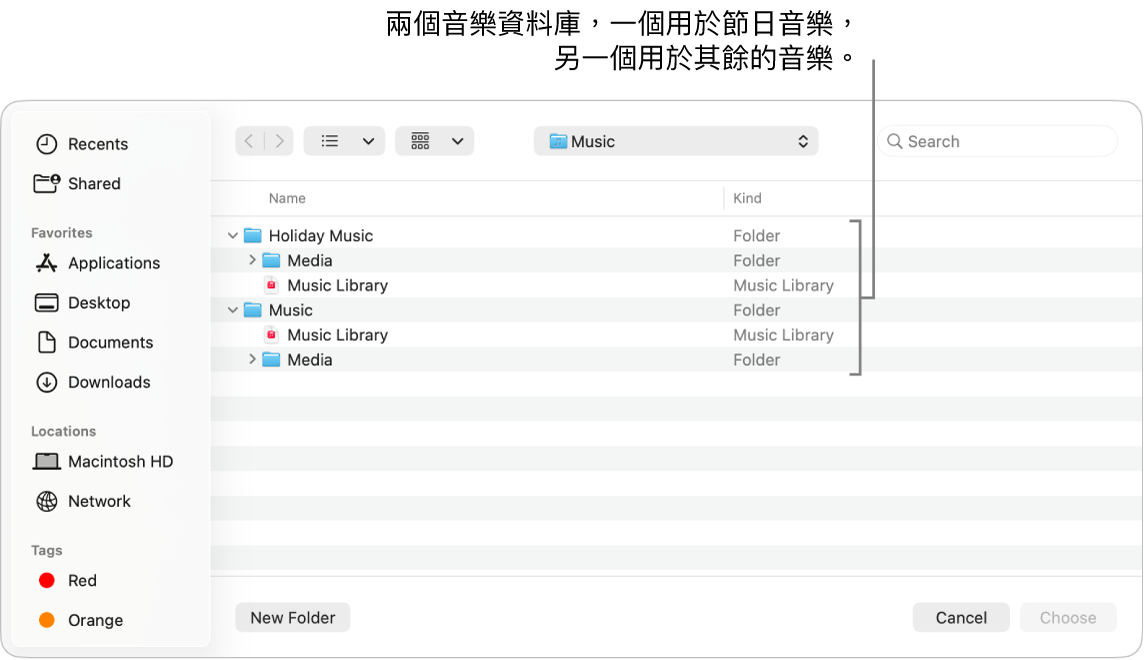Collapse the Music folder row
Viewport: 1144px width, 660px height.
point(233,310)
